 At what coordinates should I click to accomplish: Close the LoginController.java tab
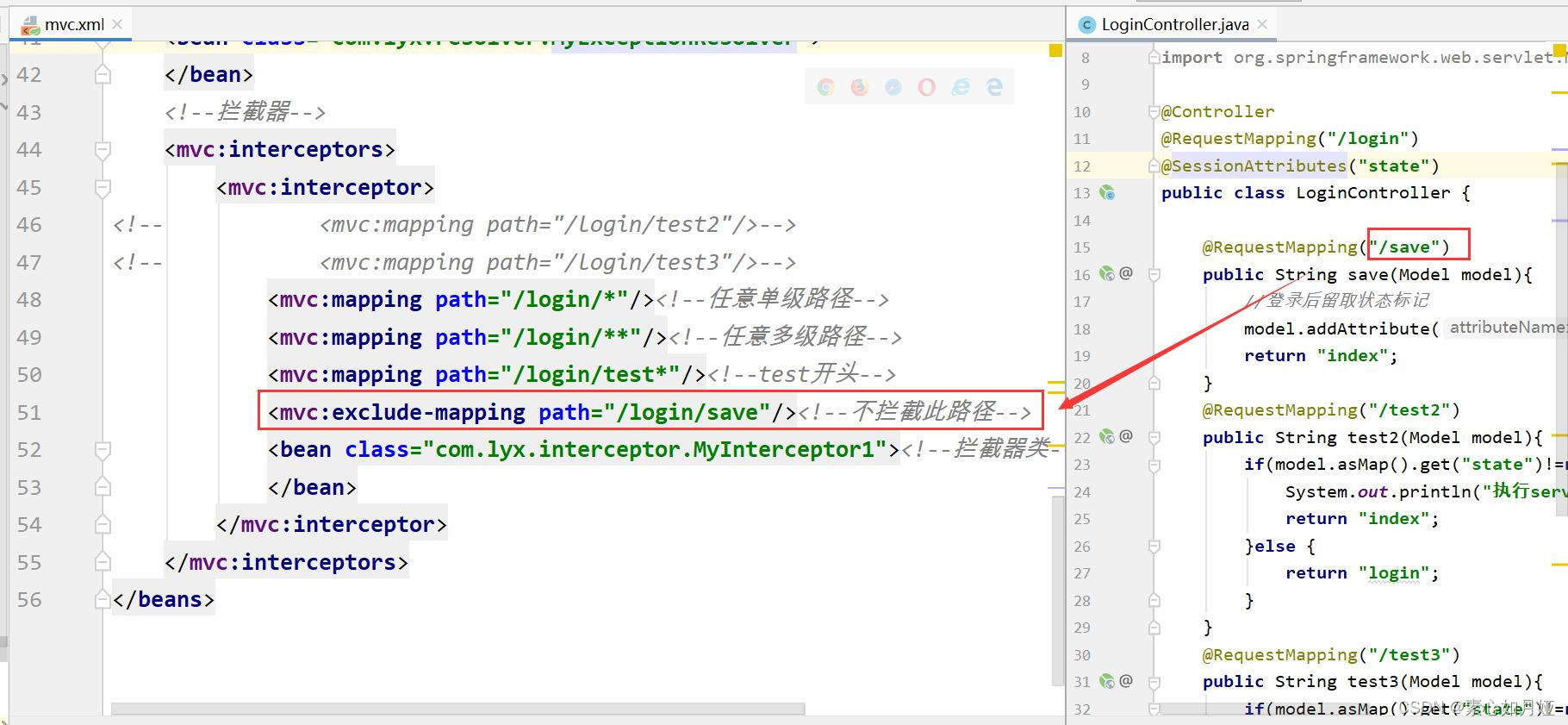pyautogui.click(x=1262, y=24)
